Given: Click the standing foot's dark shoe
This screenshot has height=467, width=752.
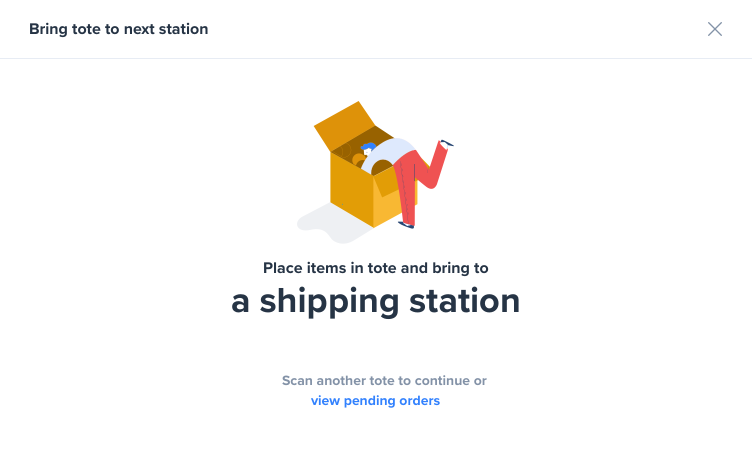Looking at the screenshot, I should pyautogui.click(x=406, y=225).
